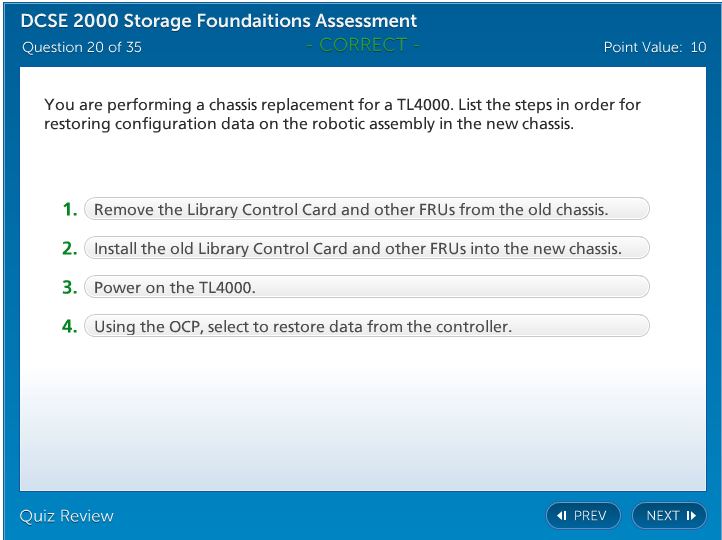
Task: Go to the next question with NEXT
Action: tap(669, 516)
